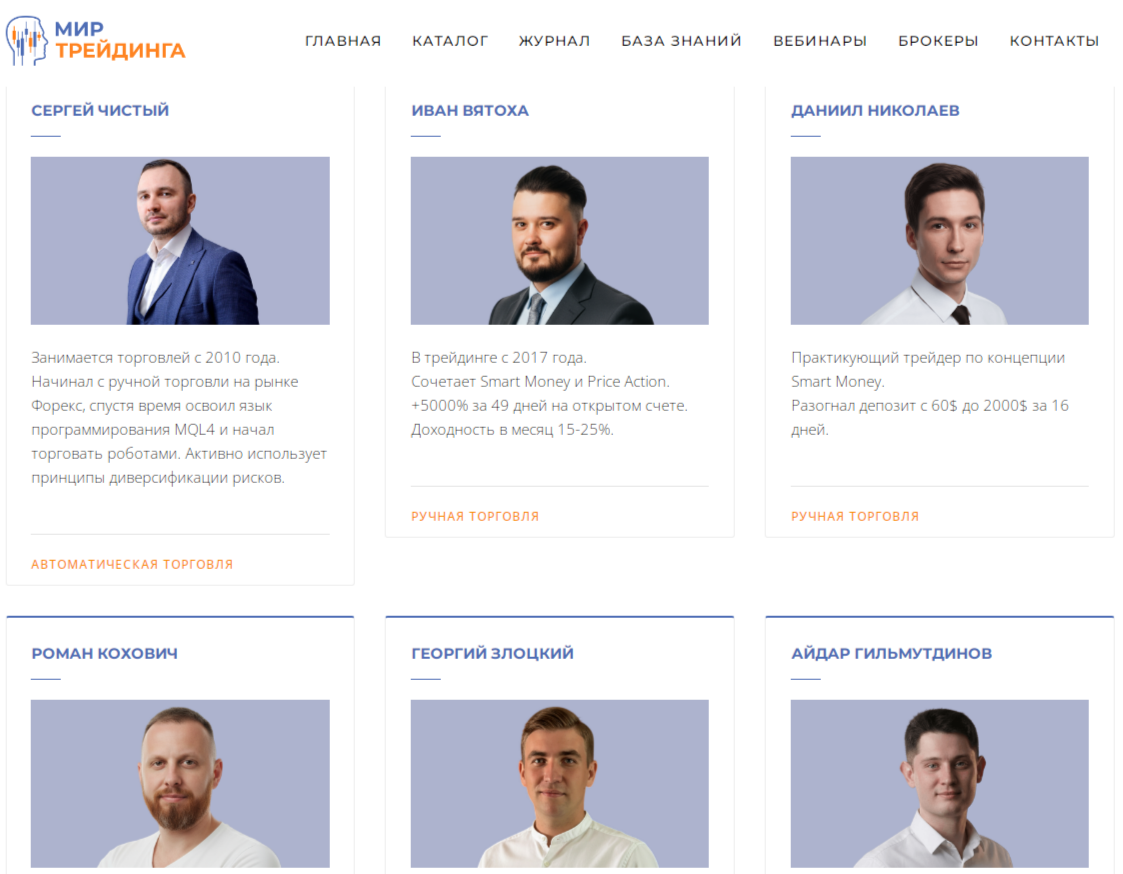
Task: Click Сергей Чистый's portrait photo
Action: click(180, 241)
